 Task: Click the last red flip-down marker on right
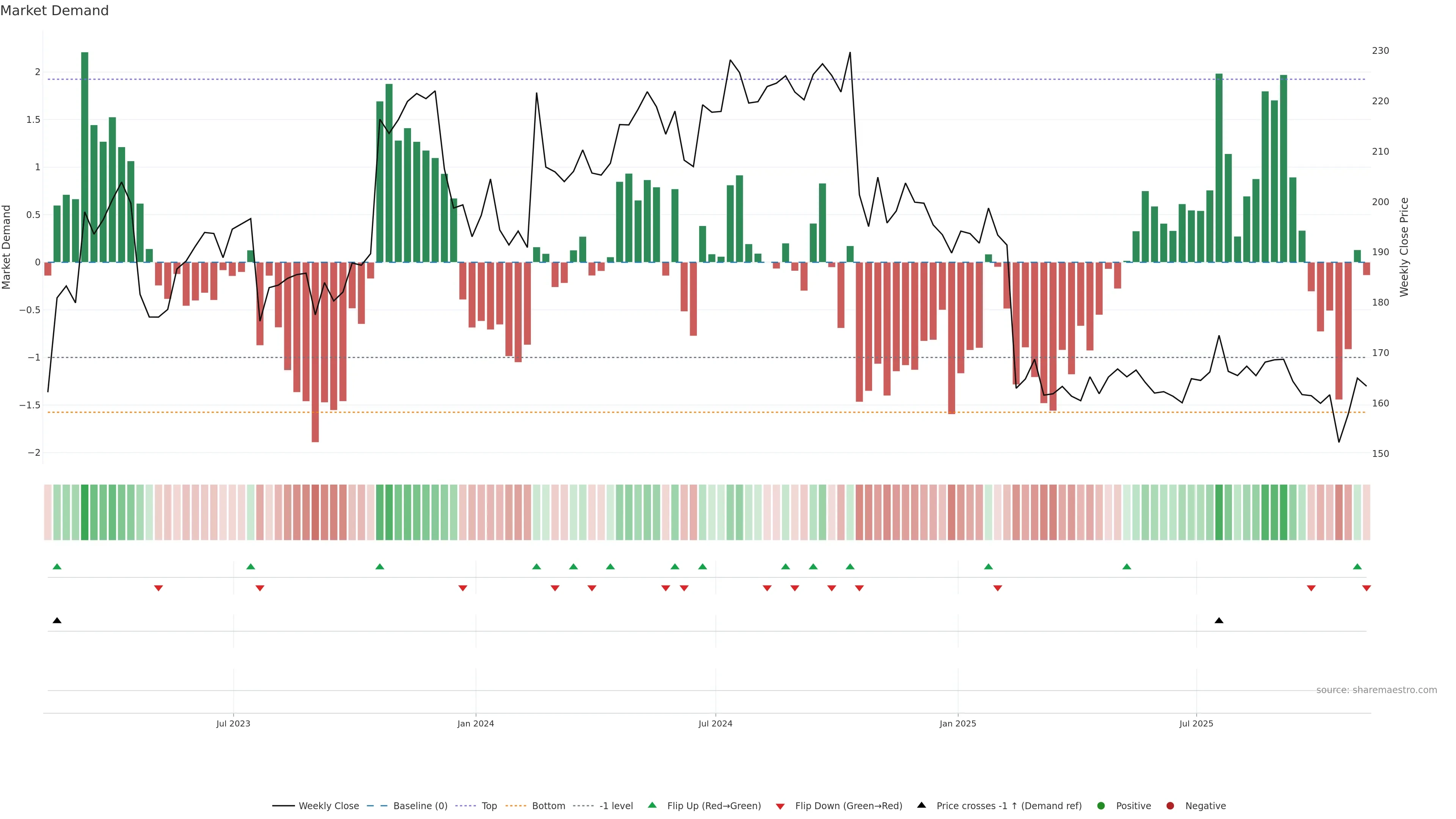pos(1366,588)
